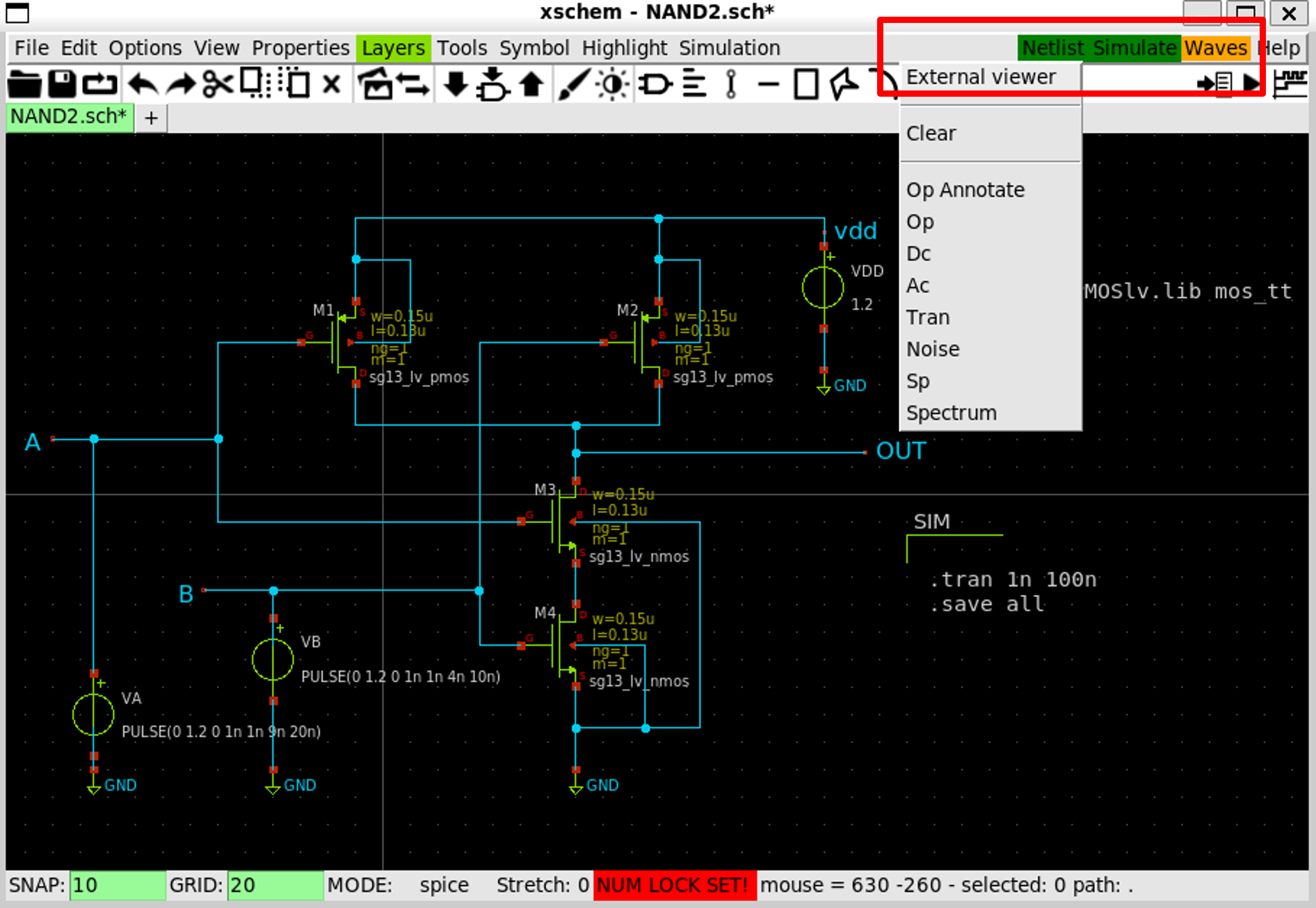This screenshot has width=1316, height=908.
Task: Cut selection with the scissors icon
Action: (x=218, y=85)
